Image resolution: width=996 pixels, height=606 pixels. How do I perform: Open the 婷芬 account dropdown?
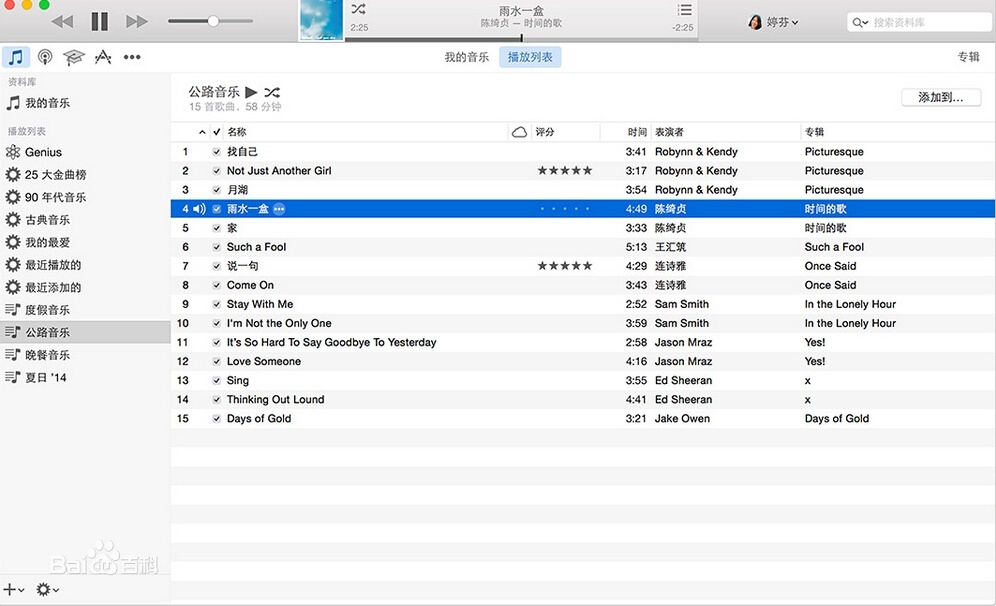774,20
